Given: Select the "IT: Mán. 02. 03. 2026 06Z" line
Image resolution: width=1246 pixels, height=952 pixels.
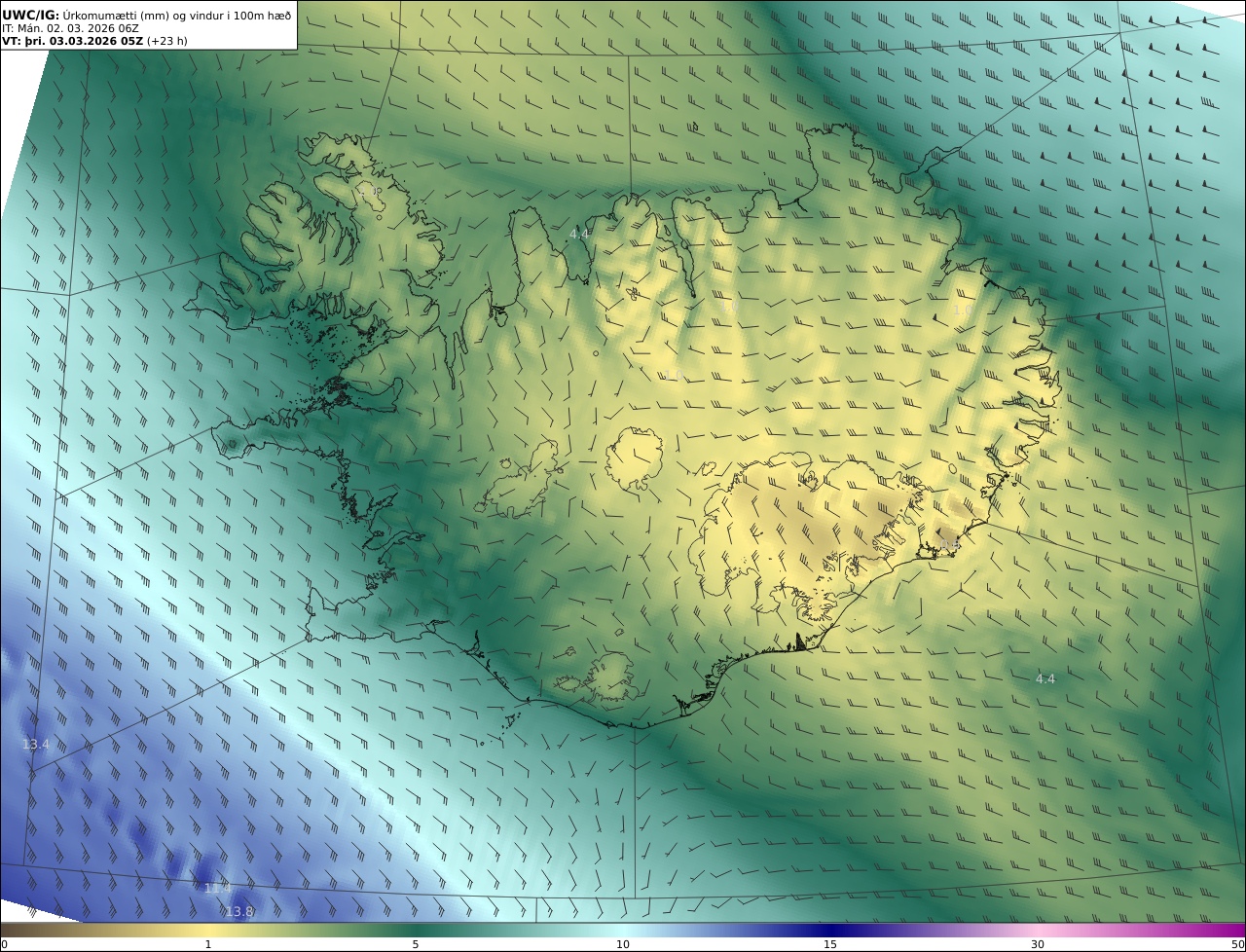Looking at the screenshot, I should point(71,28).
